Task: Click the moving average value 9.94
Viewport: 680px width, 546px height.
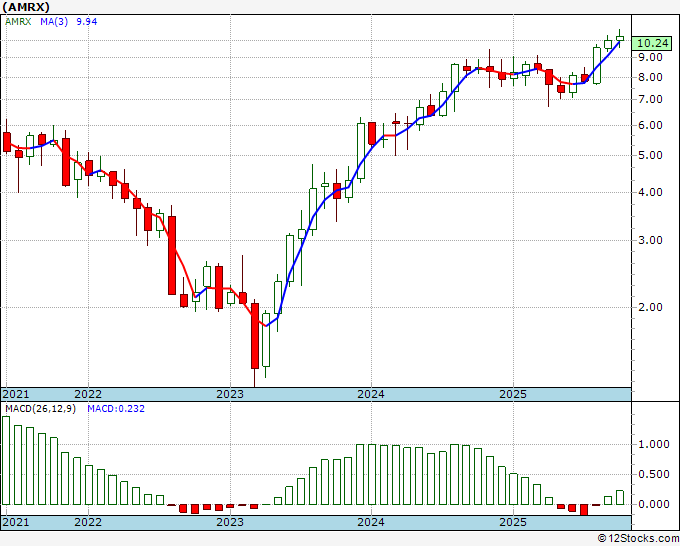Action: tap(87, 22)
